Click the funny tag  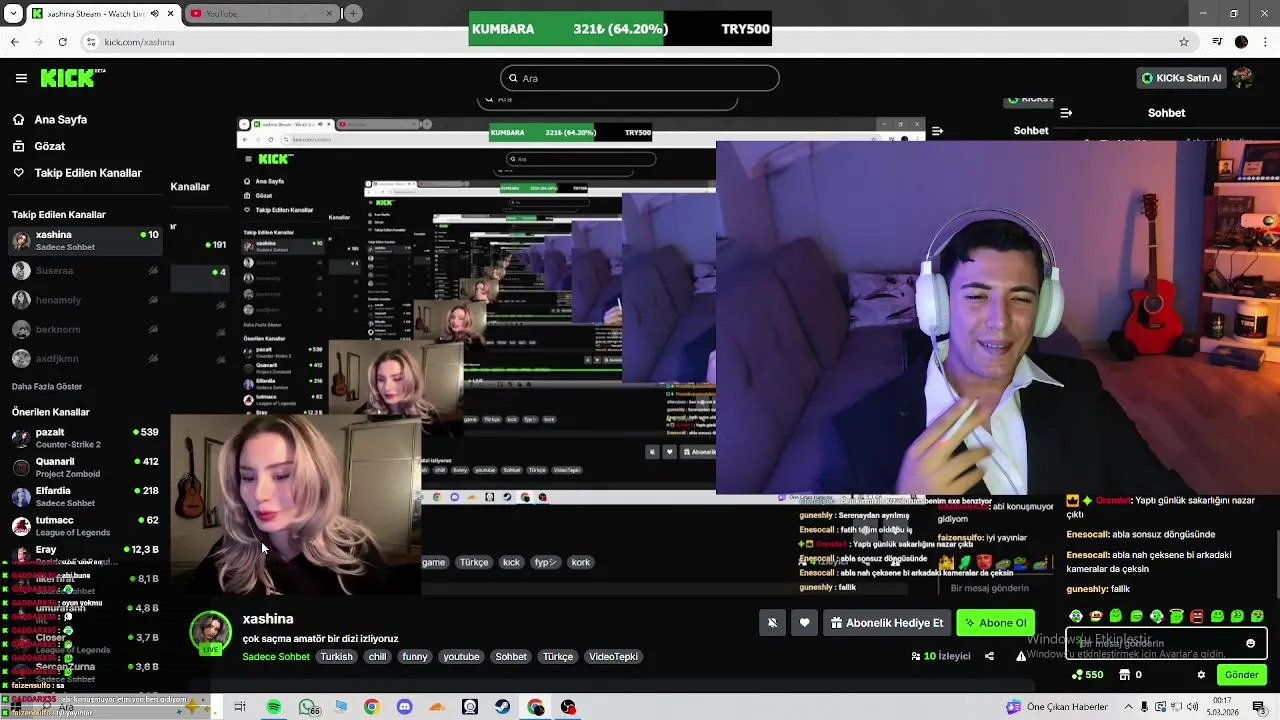(x=415, y=657)
